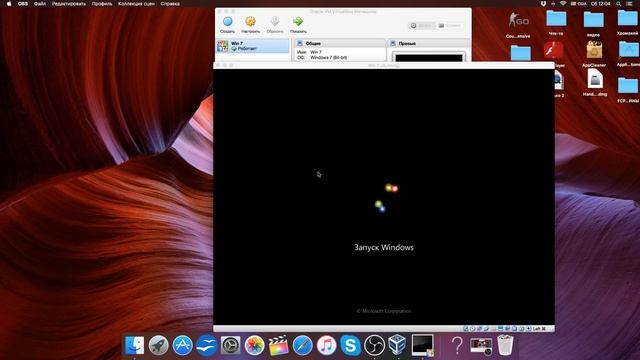This screenshot has height=360, width=640.
Task: Click the Windows 7 (64-bit) OS value
Action: pos(329,58)
